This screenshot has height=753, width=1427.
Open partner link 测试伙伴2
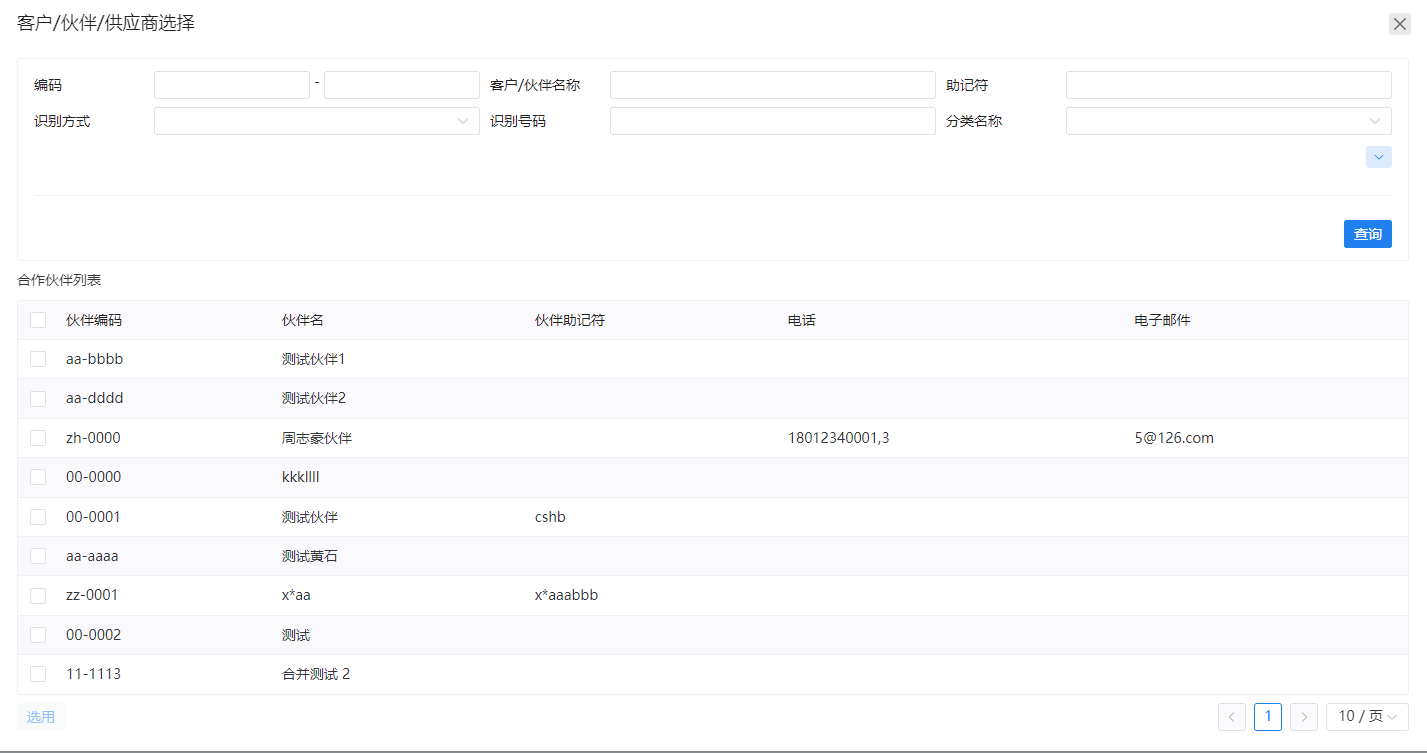click(x=314, y=398)
